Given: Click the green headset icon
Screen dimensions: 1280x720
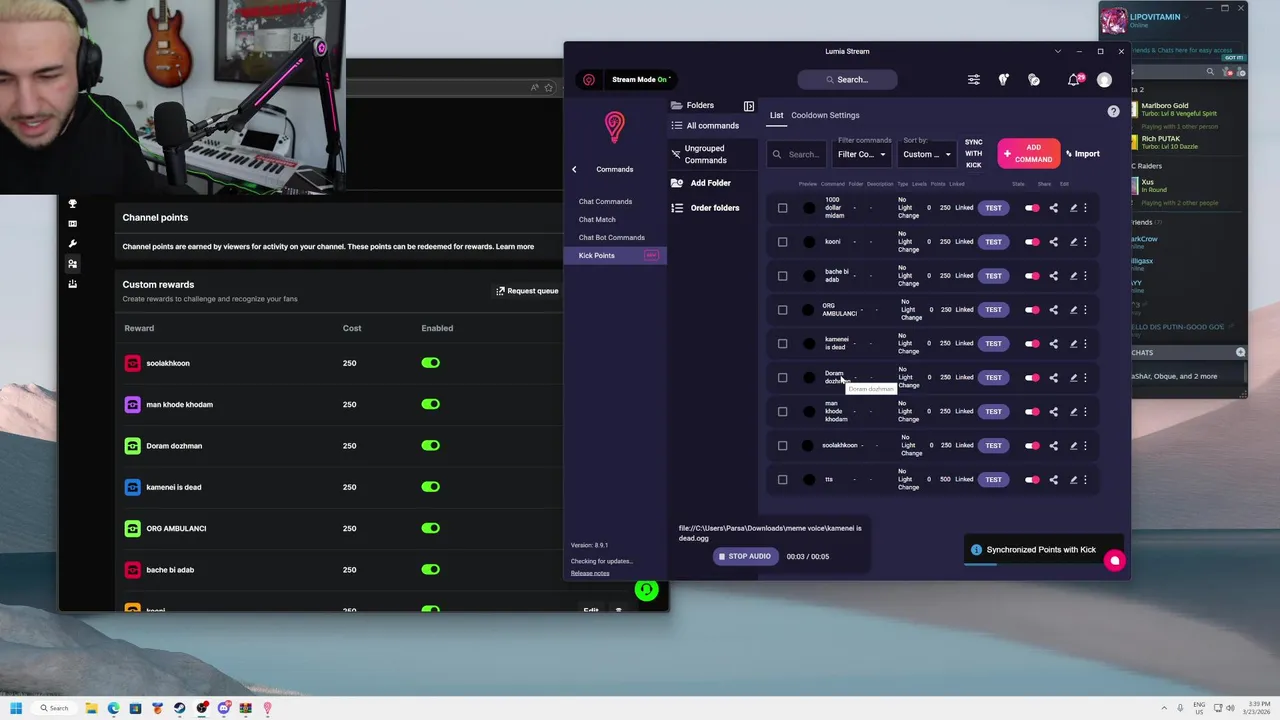Looking at the screenshot, I should coord(647,590).
